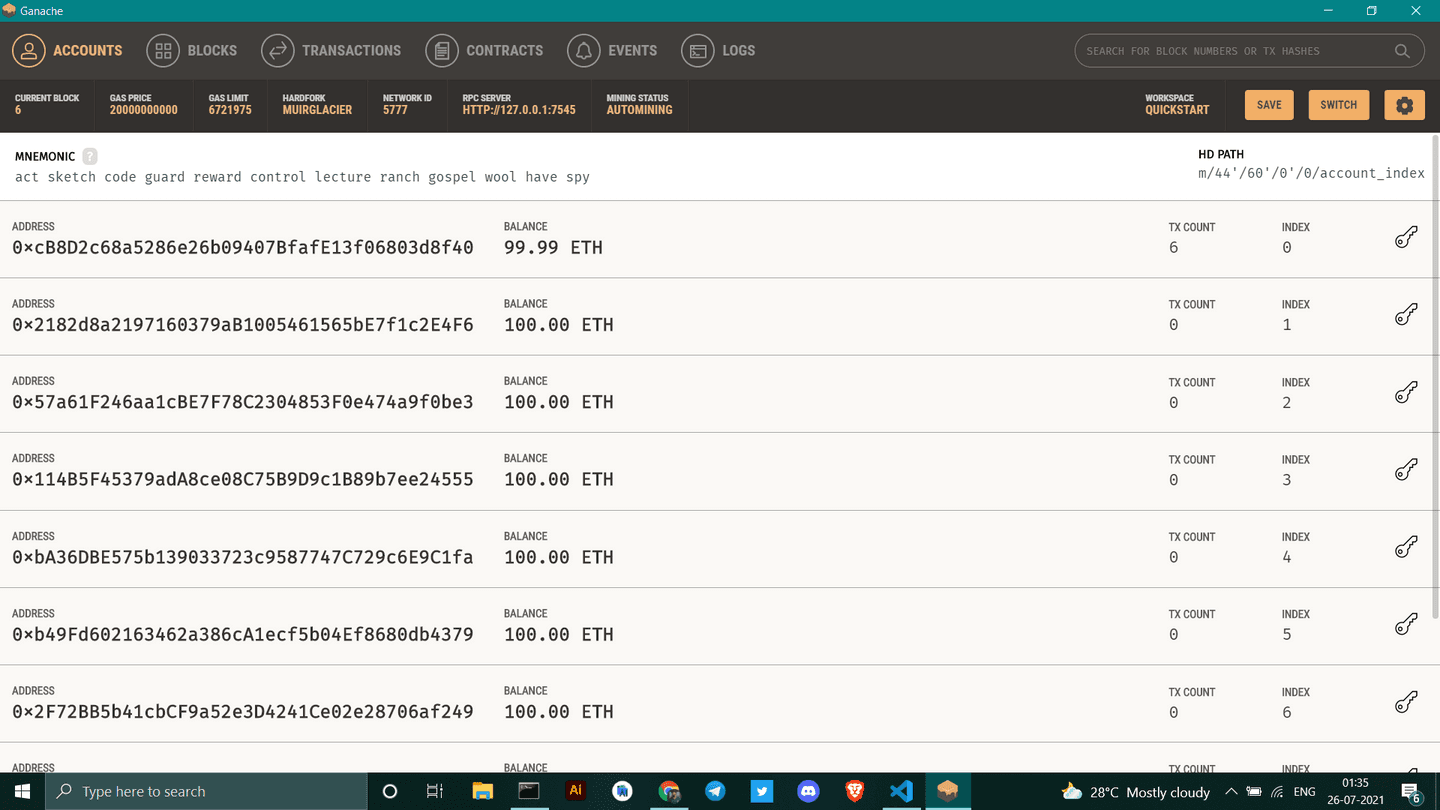Image resolution: width=1440 pixels, height=810 pixels.
Task: Click the current block number 6
Action: pyautogui.click(x=18, y=110)
